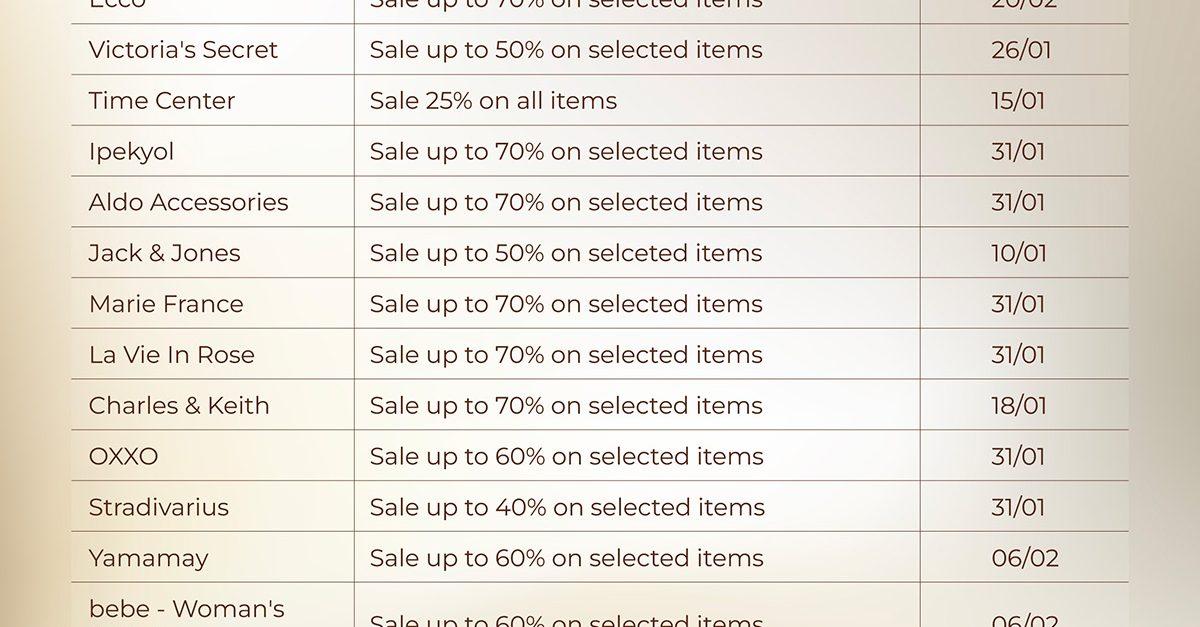Image resolution: width=1200 pixels, height=627 pixels.
Task: Select the Aldo Accessories store name
Action: pos(188,202)
